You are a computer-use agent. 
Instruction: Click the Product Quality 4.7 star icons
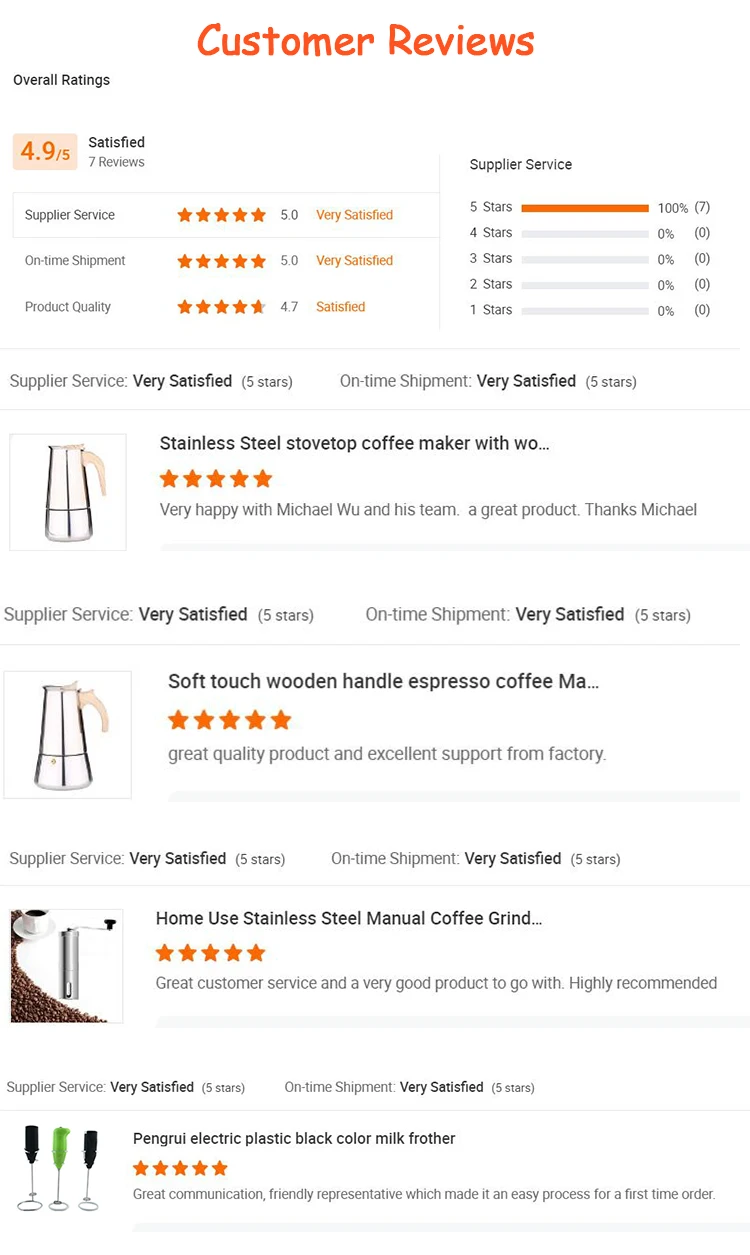pos(221,307)
